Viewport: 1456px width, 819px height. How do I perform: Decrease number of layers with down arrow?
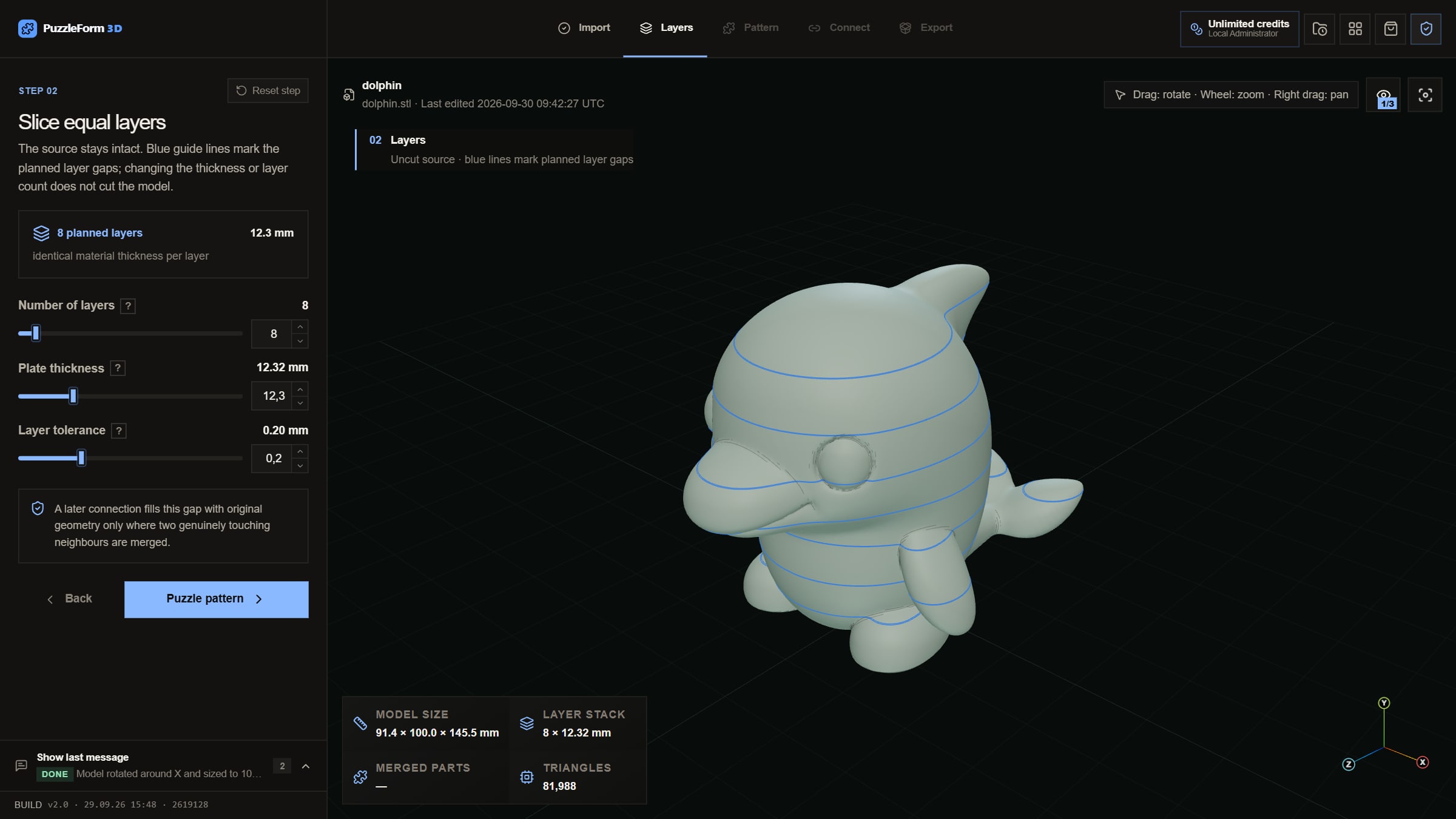click(x=300, y=341)
